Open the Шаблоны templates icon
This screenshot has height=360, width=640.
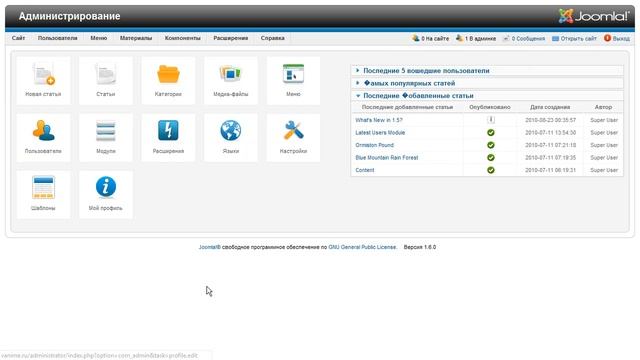coord(43,195)
